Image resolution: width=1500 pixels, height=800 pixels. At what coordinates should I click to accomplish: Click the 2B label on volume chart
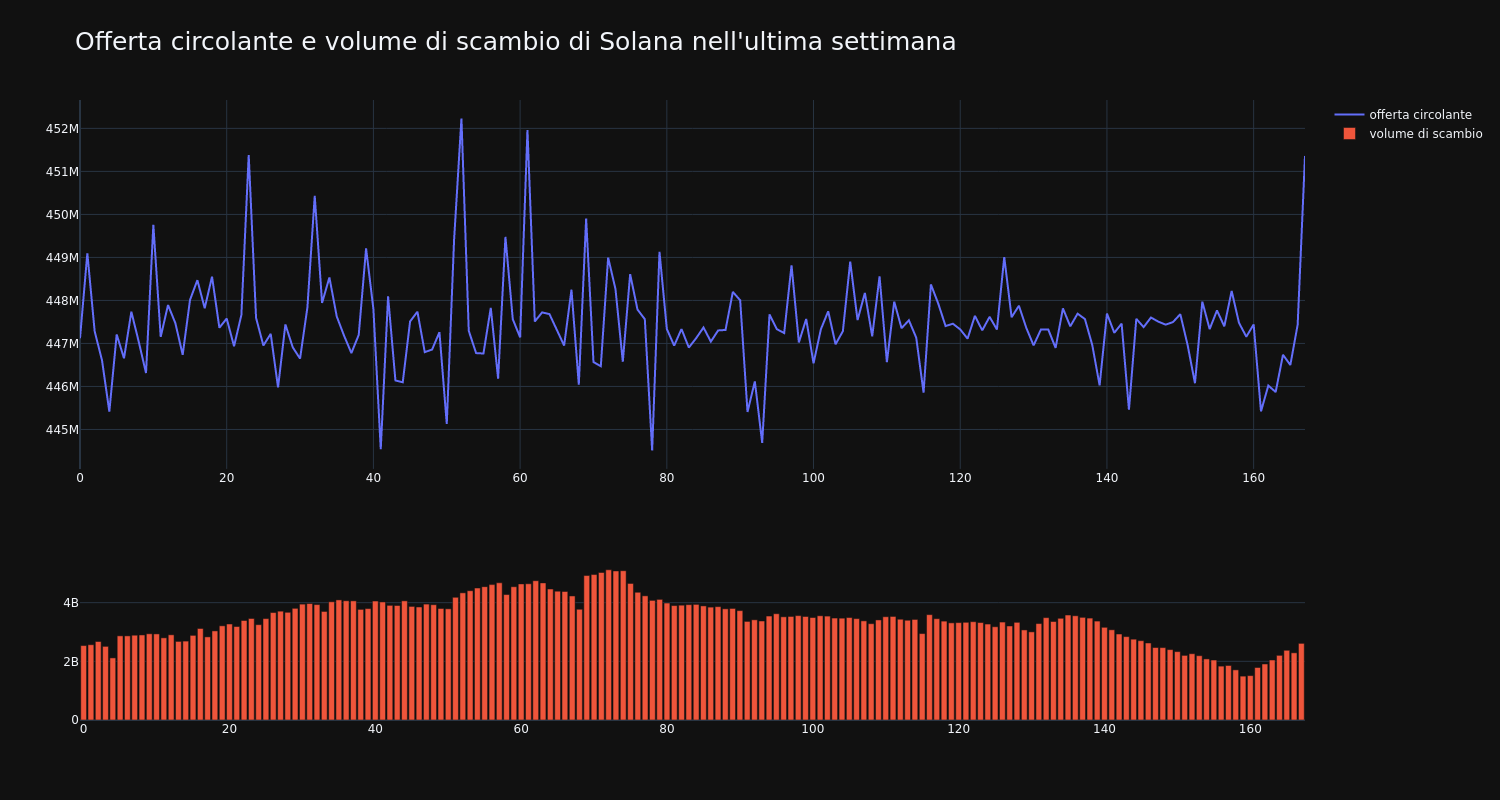pos(70,662)
